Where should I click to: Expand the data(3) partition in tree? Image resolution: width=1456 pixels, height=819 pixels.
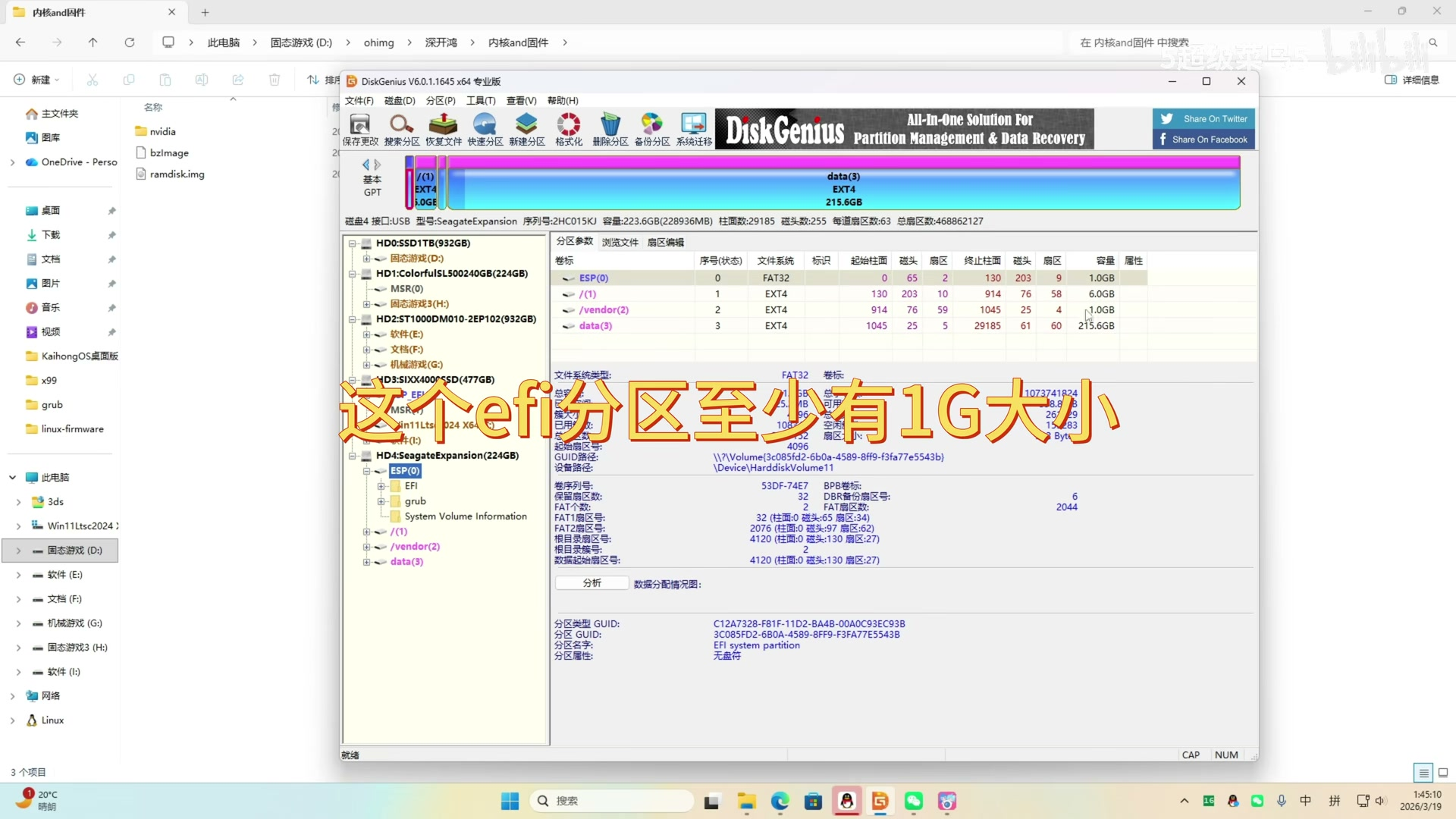click(x=367, y=562)
